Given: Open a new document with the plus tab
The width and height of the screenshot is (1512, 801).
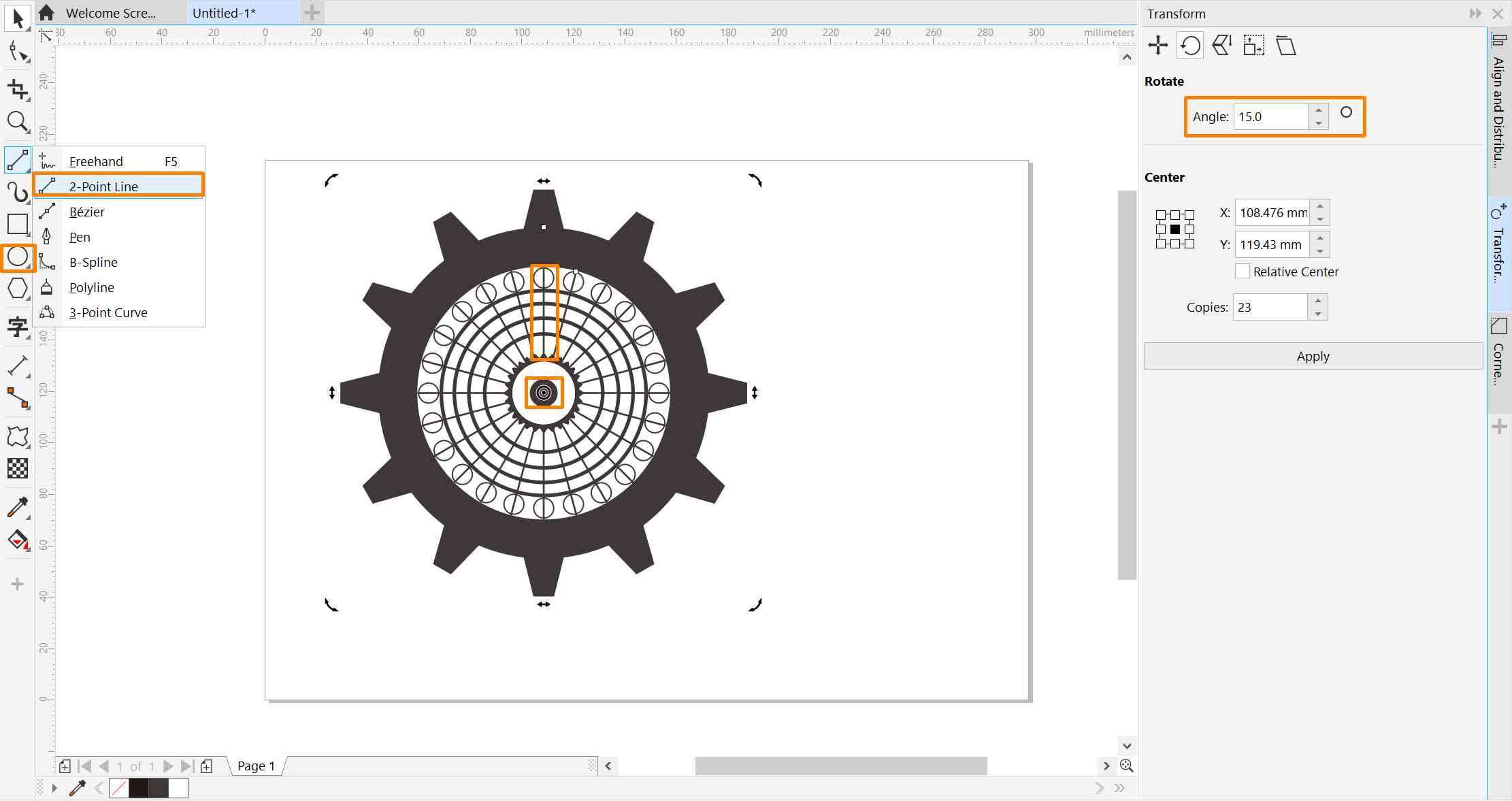Looking at the screenshot, I should (x=312, y=12).
